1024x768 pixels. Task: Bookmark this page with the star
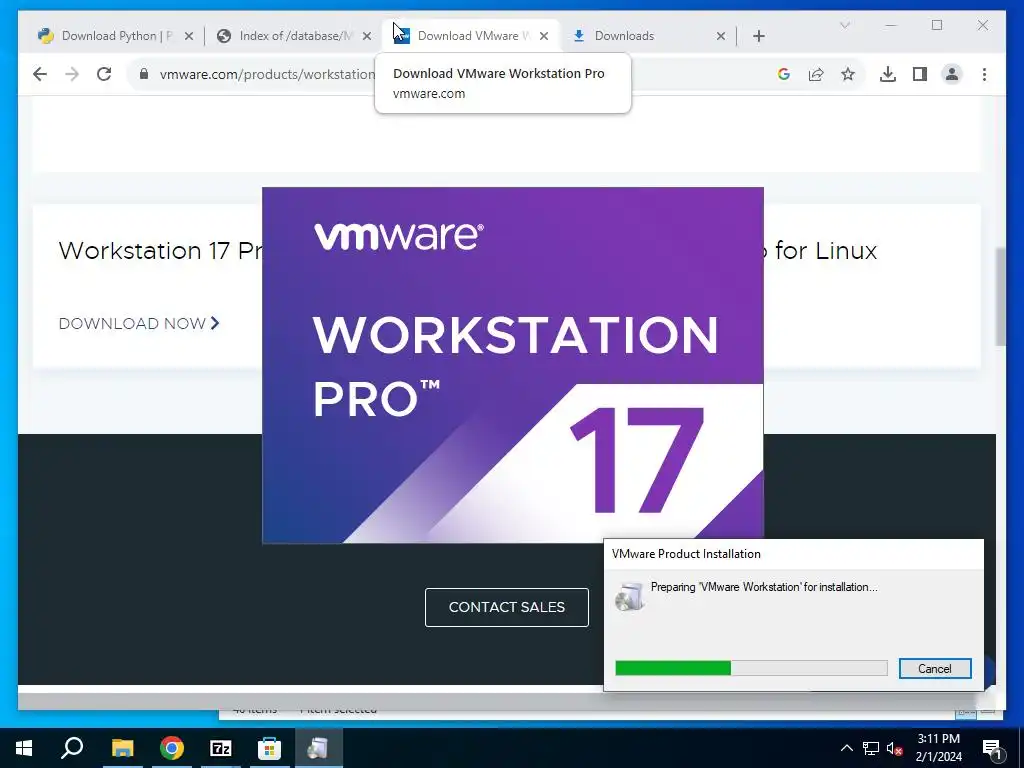pyautogui.click(x=848, y=74)
